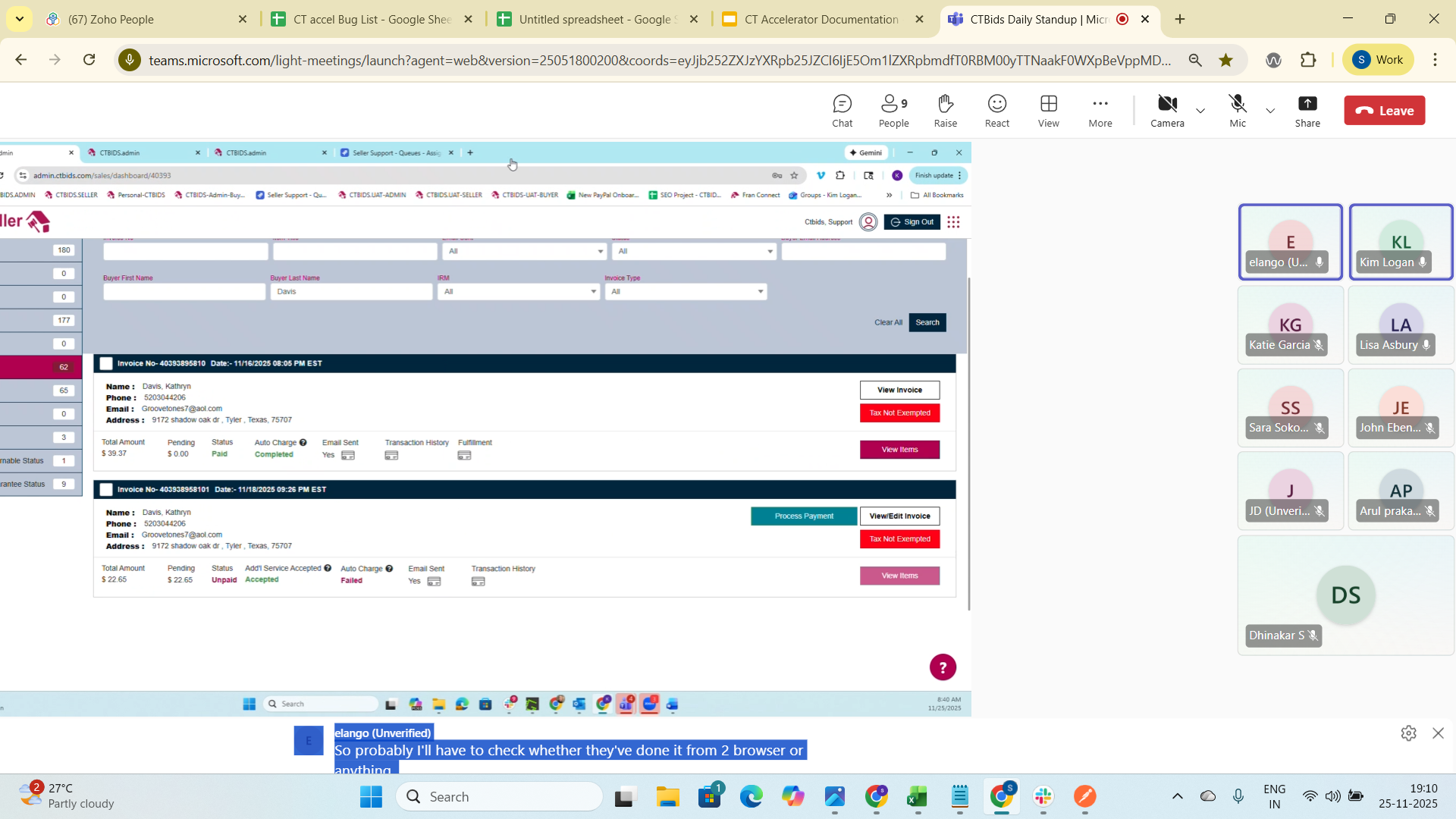Switch to CT Accelerator Documentation tab
The image size is (1456, 819).
pyautogui.click(x=821, y=19)
